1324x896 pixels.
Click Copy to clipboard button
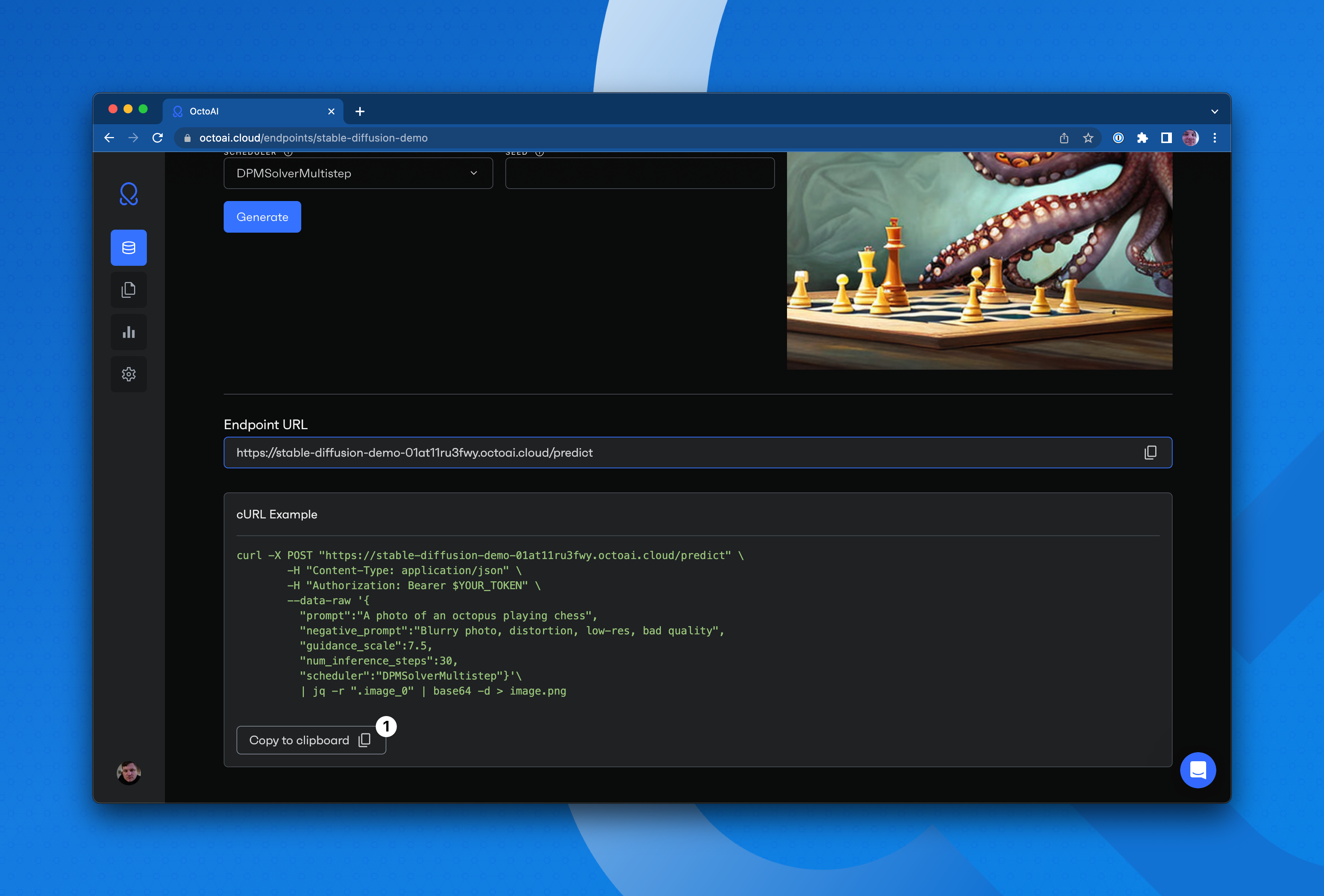pos(311,740)
